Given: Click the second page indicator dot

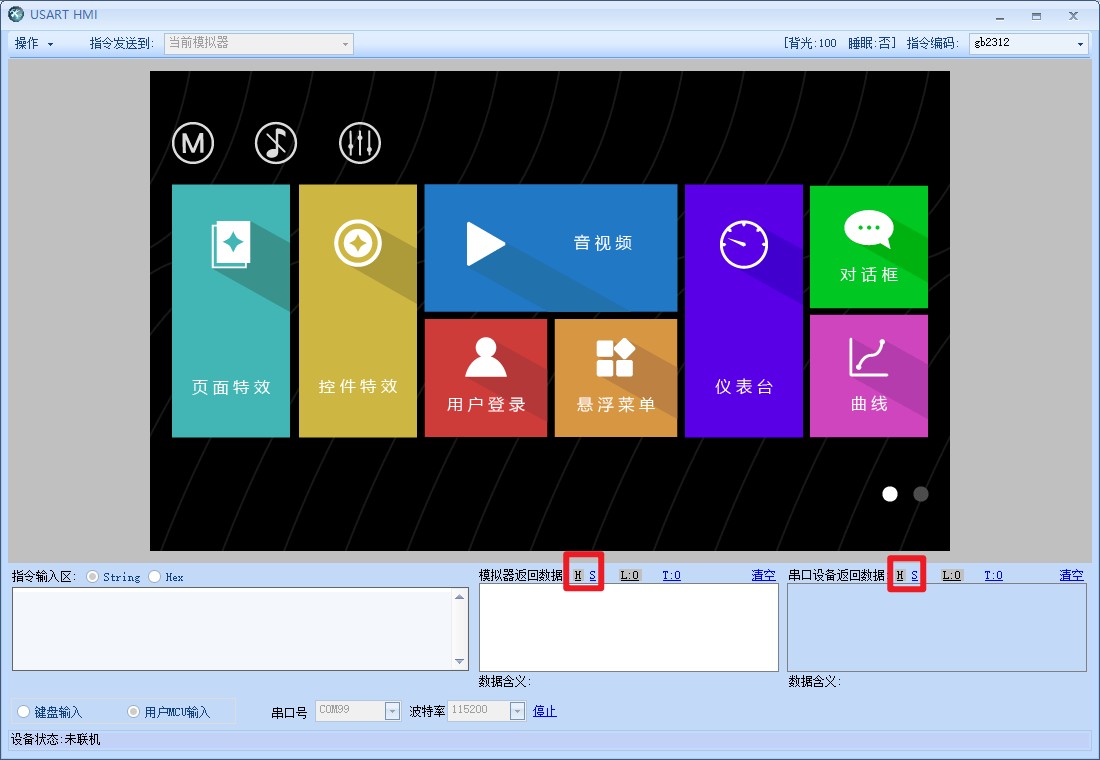Looking at the screenshot, I should pyautogui.click(x=920, y=494).
